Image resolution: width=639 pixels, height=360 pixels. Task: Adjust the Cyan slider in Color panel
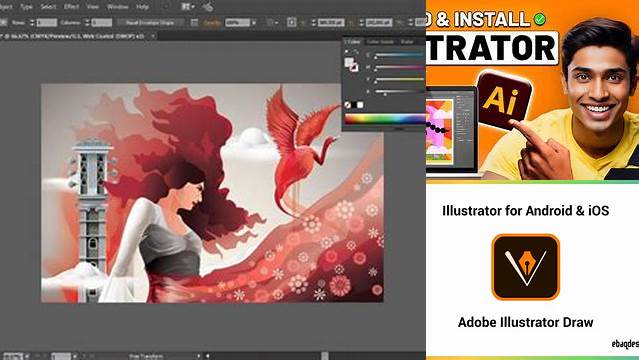(400, 55)
